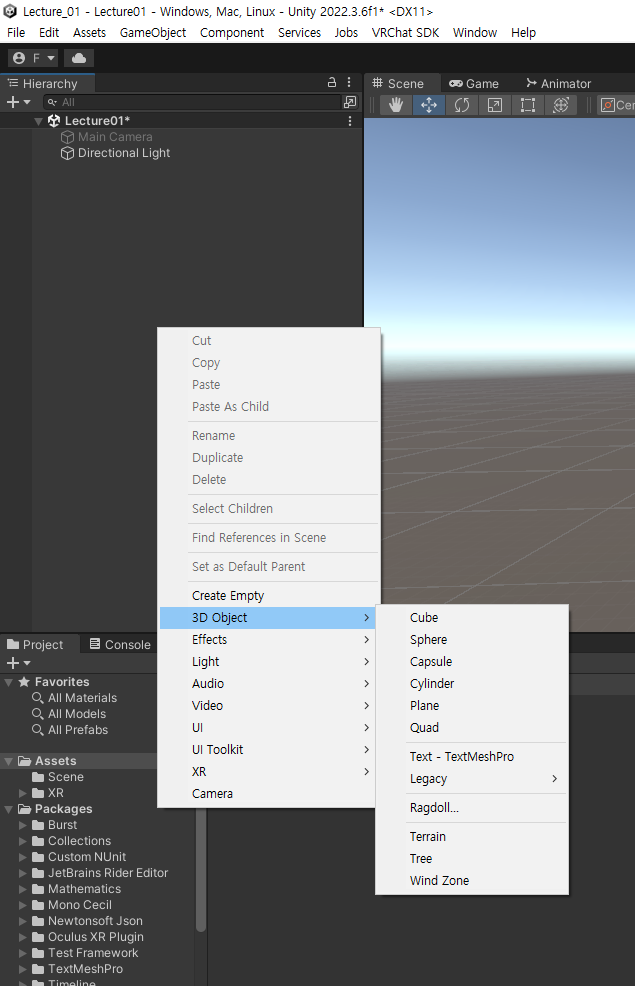
Task: Expand the Audio submenu
Action: point(268,684)
